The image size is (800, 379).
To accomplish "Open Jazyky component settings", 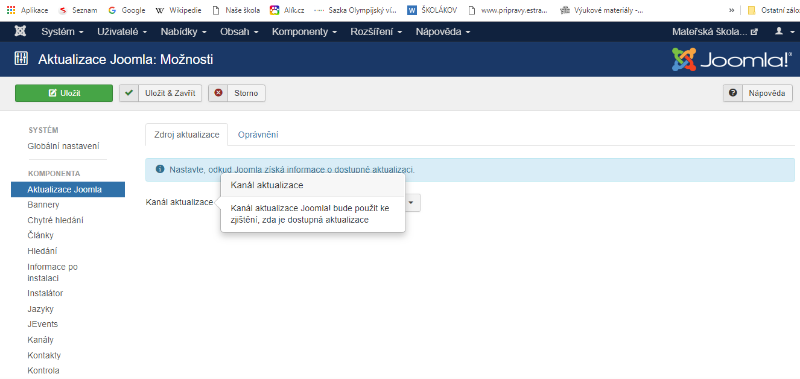I will [40, 309].
